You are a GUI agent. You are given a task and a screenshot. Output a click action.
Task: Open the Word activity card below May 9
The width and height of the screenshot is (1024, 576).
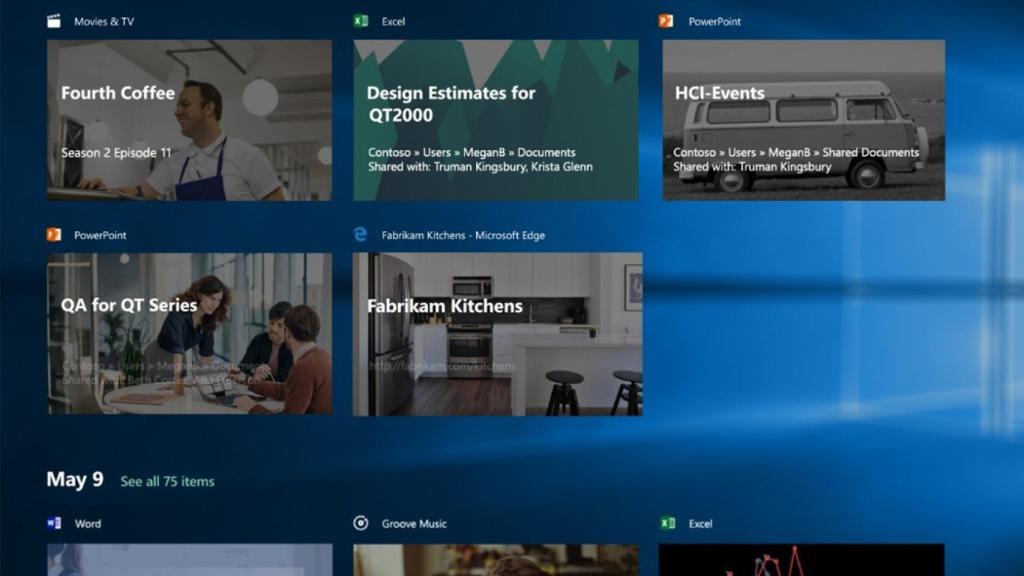pos(190,560)
